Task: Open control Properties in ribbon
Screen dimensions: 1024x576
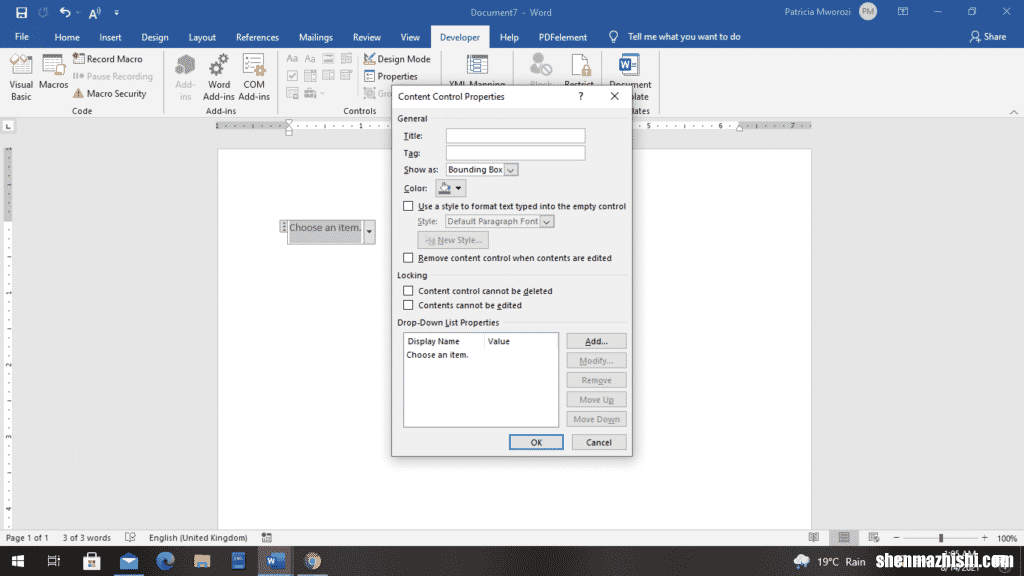Action: pos(391,76)
